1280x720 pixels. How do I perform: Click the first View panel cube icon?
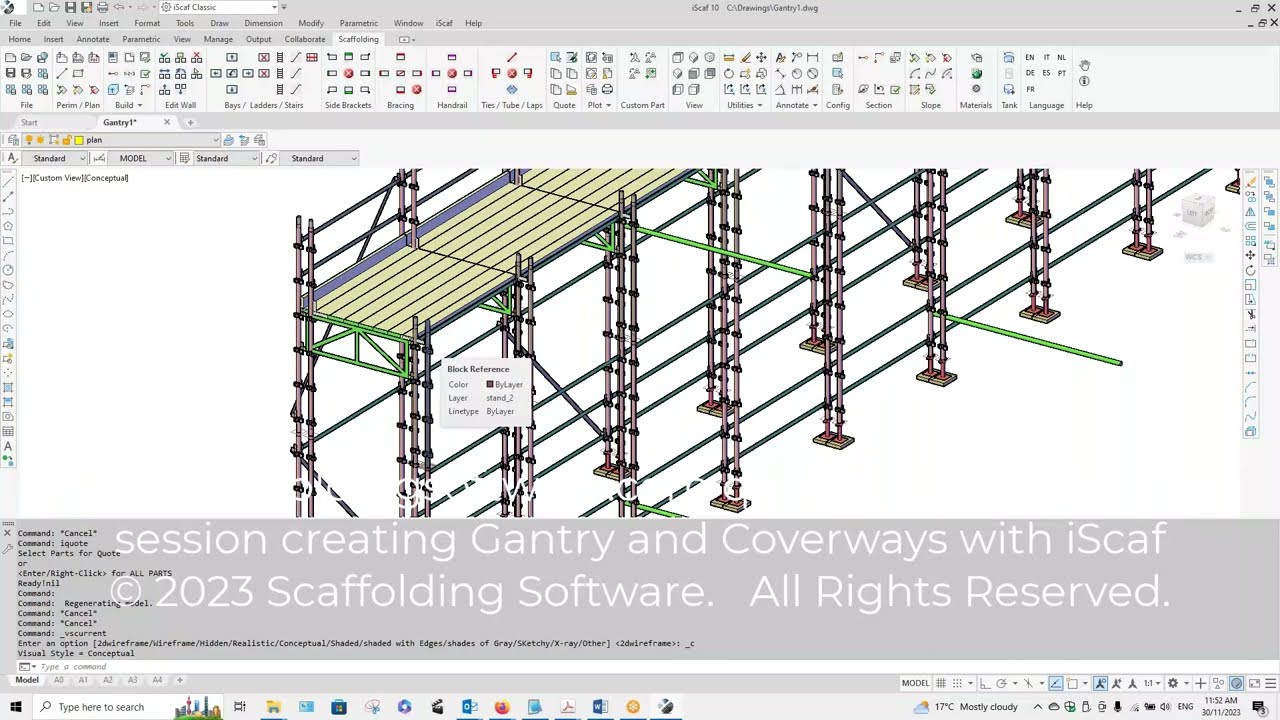677,57
